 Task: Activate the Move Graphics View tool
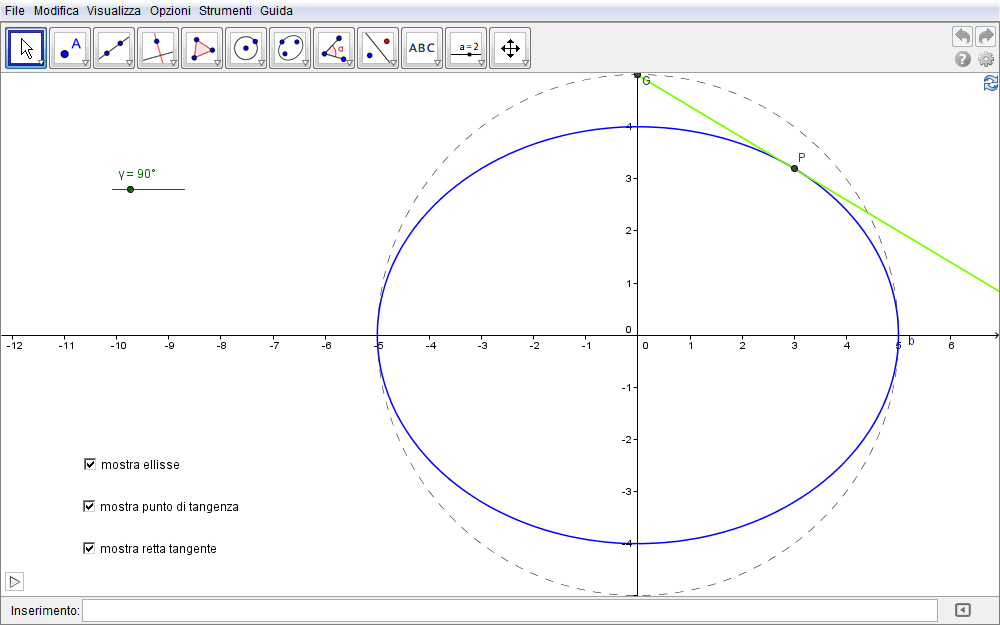tap(510, 47)
